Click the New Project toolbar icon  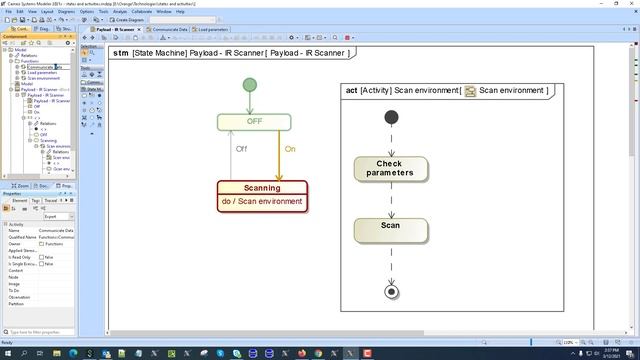(7, 20)
